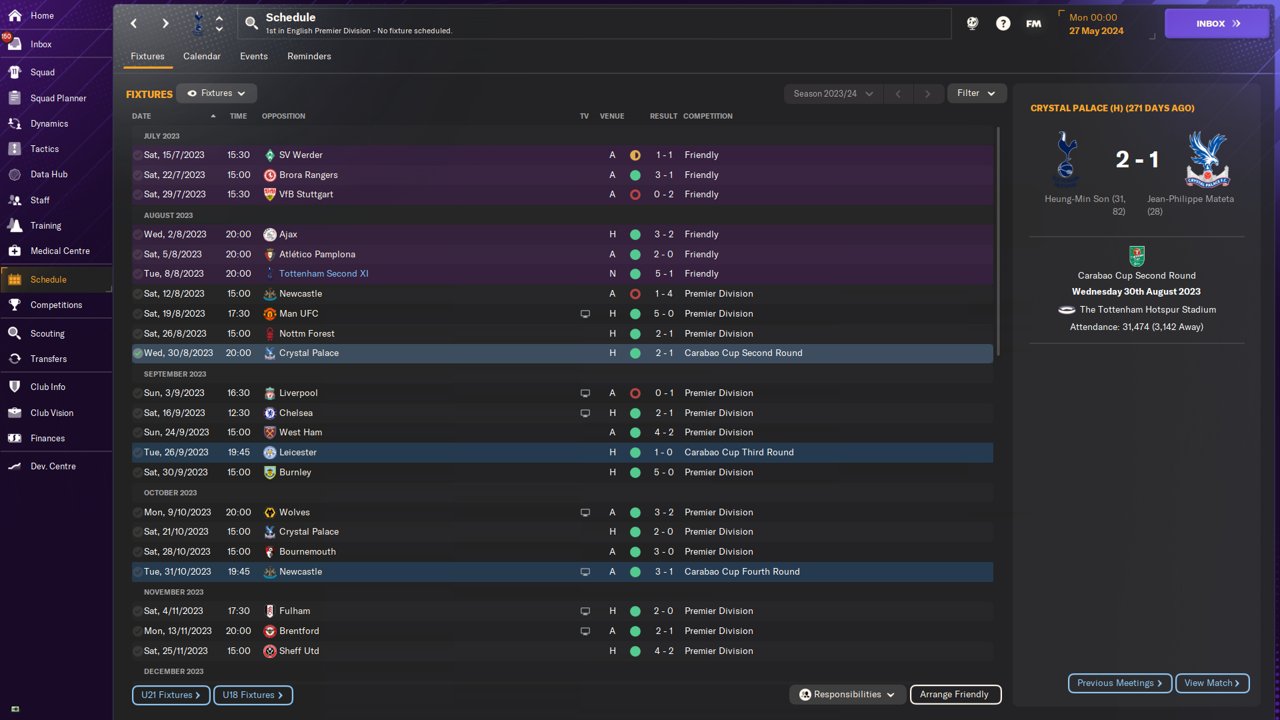Toggle the SV Werder fixture row marker

pyautogui.click(x=138, y=155)
